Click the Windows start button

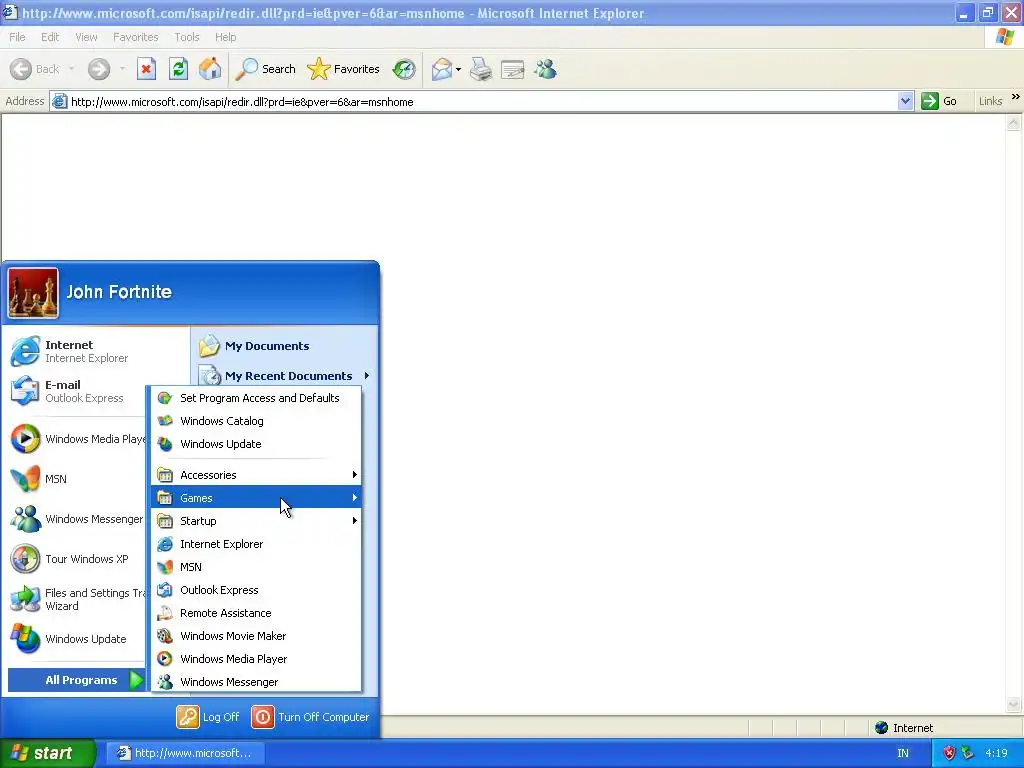[x=47, y=753]
